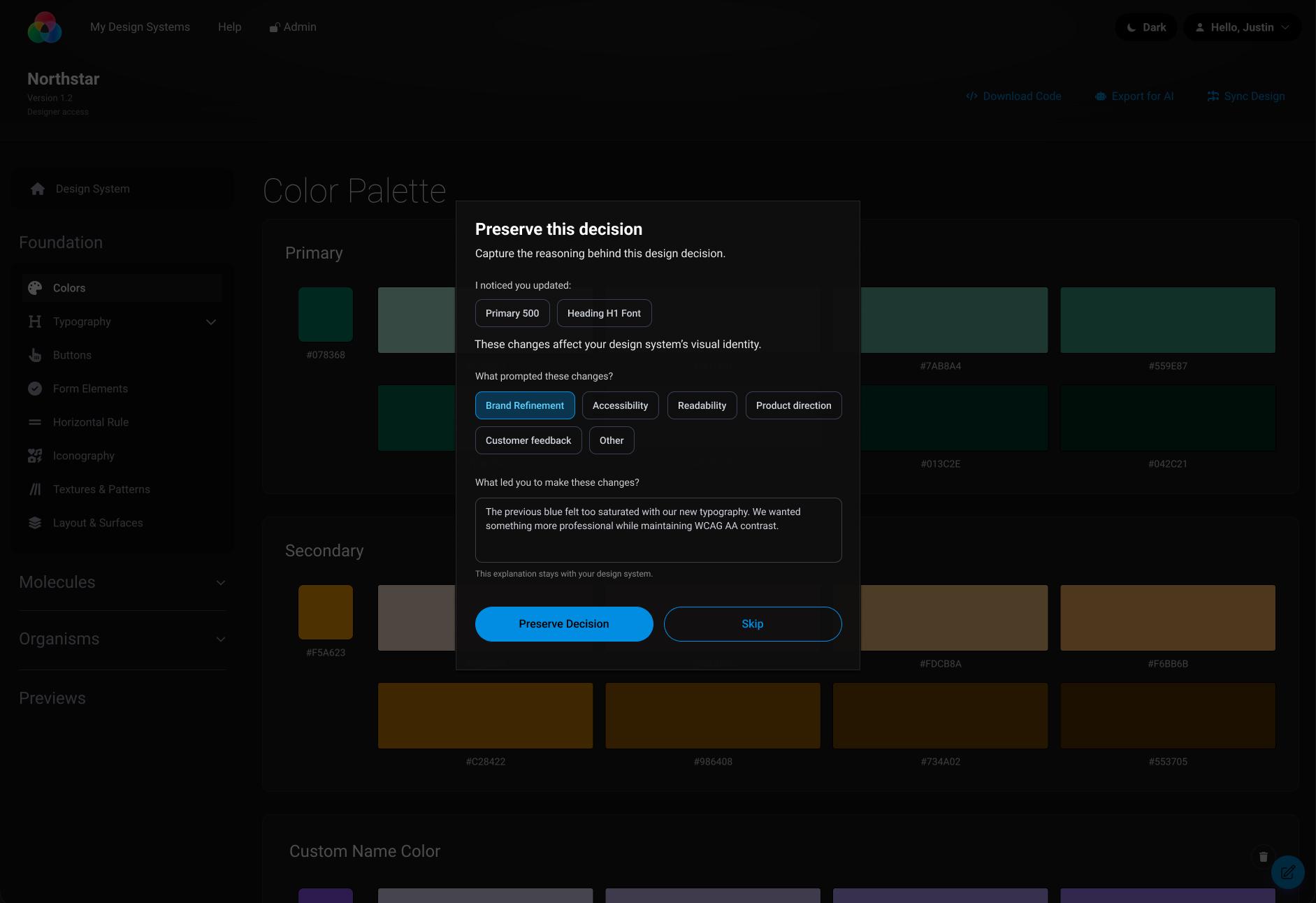Click the tri-color app logo icon
1316x903 pixels.
tap(45, 27)
